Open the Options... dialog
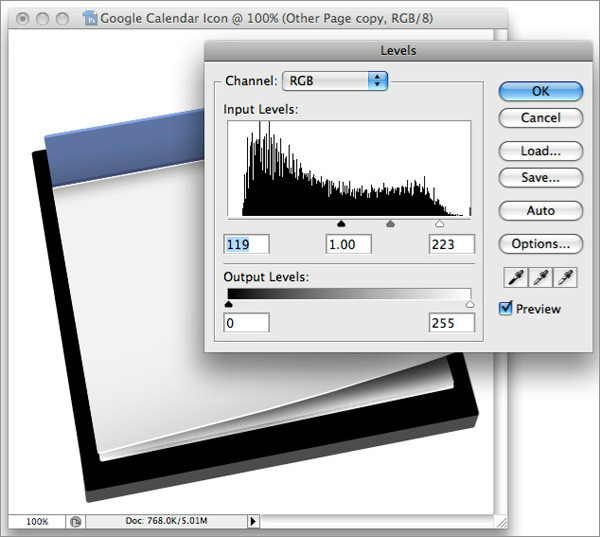The image size is (600, 537). [x=540, y=244]
